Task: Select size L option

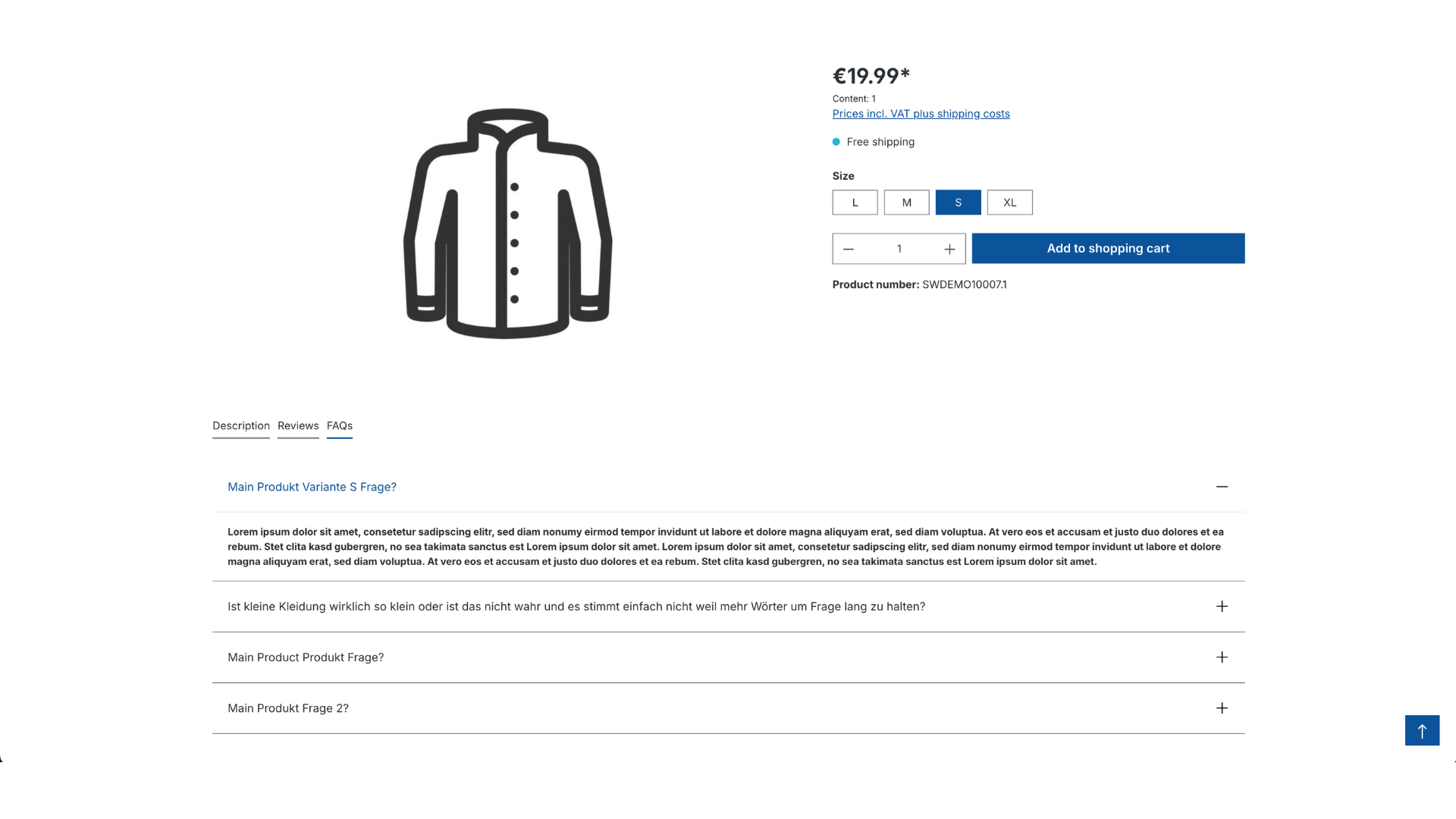Action: click(855, 202)
